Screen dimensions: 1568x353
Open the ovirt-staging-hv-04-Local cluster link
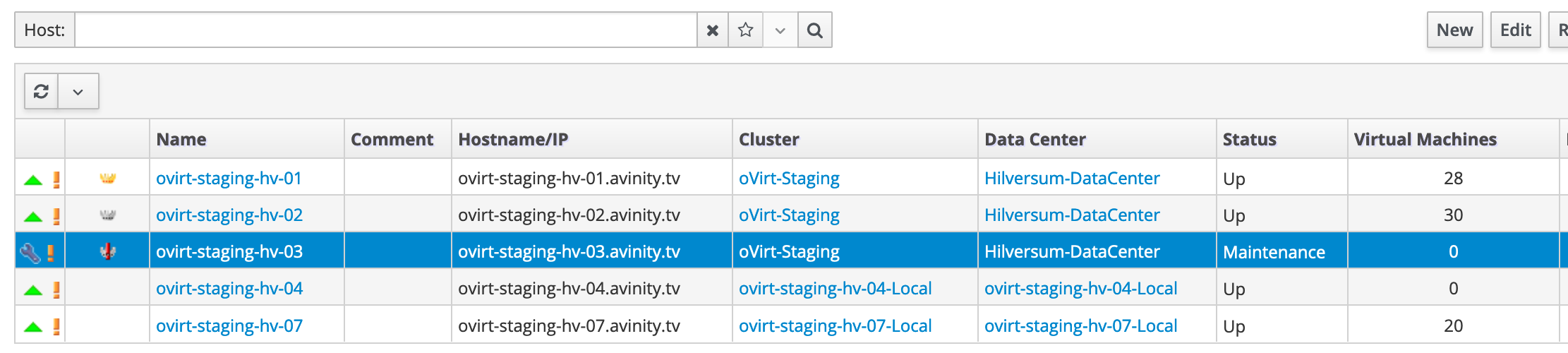(x=835, y=289)
